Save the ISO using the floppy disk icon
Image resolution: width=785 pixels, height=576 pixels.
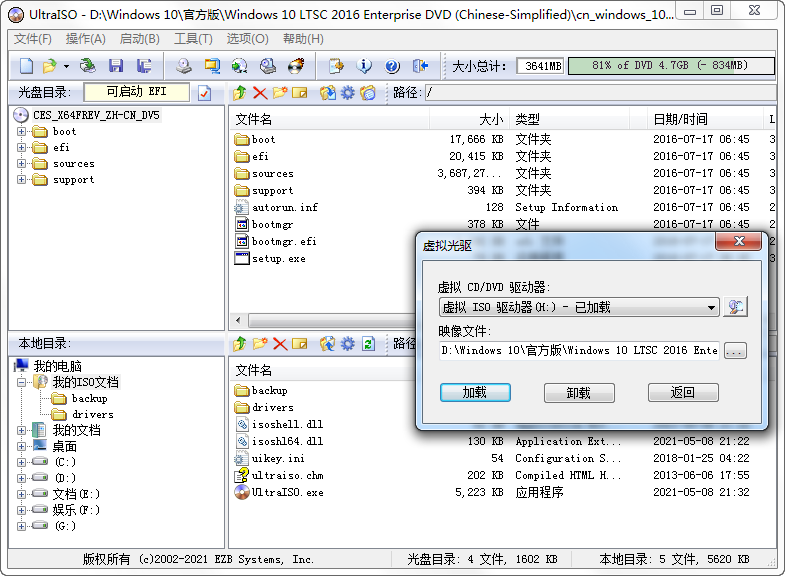click(x=116, y=66)
